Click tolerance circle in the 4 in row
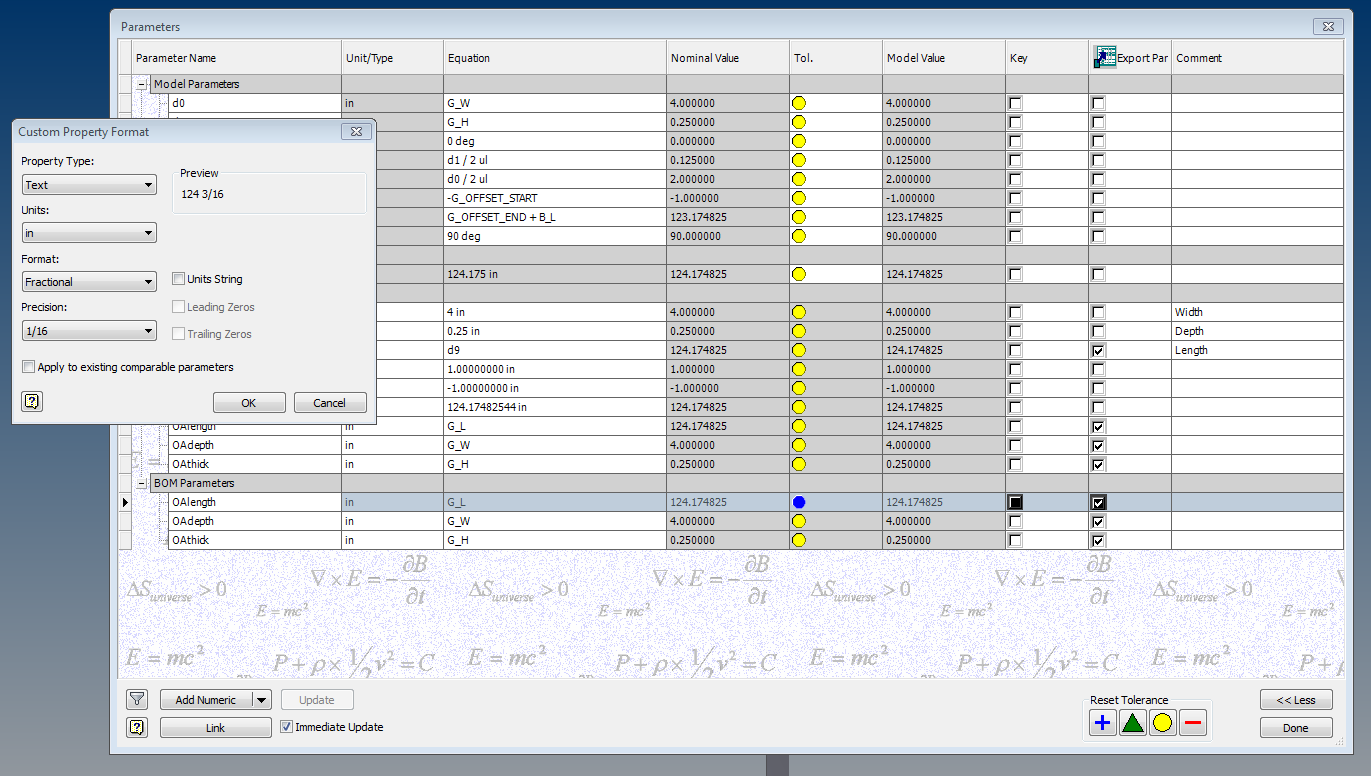The image size is (1371, 776). pos(798,312)
